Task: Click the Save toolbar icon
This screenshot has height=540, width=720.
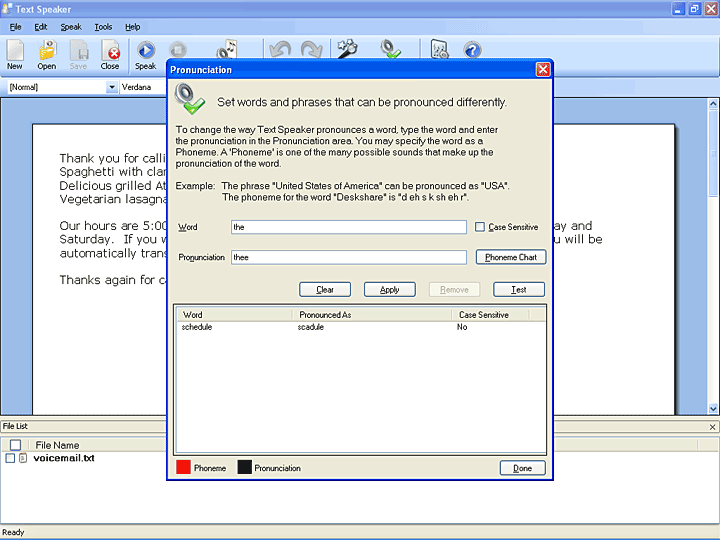Action: [x=79, y=55]
